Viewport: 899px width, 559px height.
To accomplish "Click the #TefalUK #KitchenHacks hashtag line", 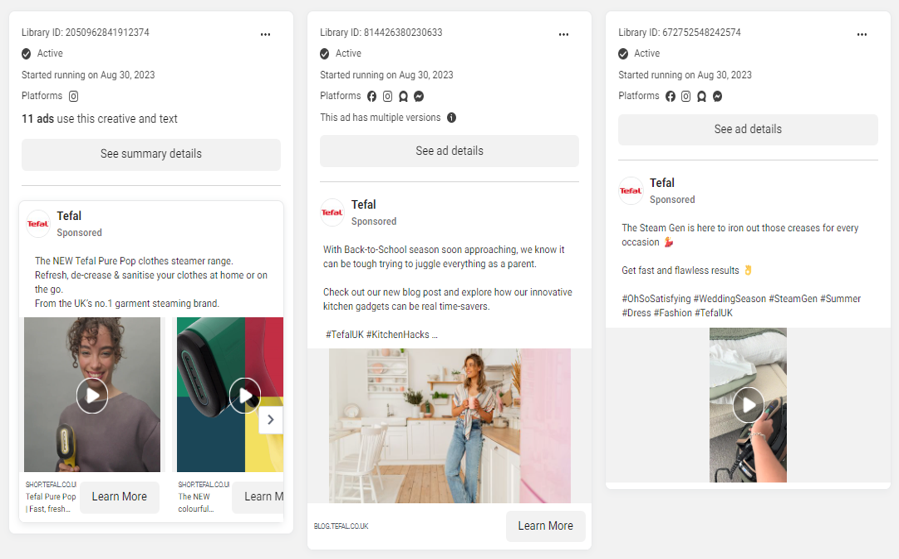I will (x=381, y=335).
